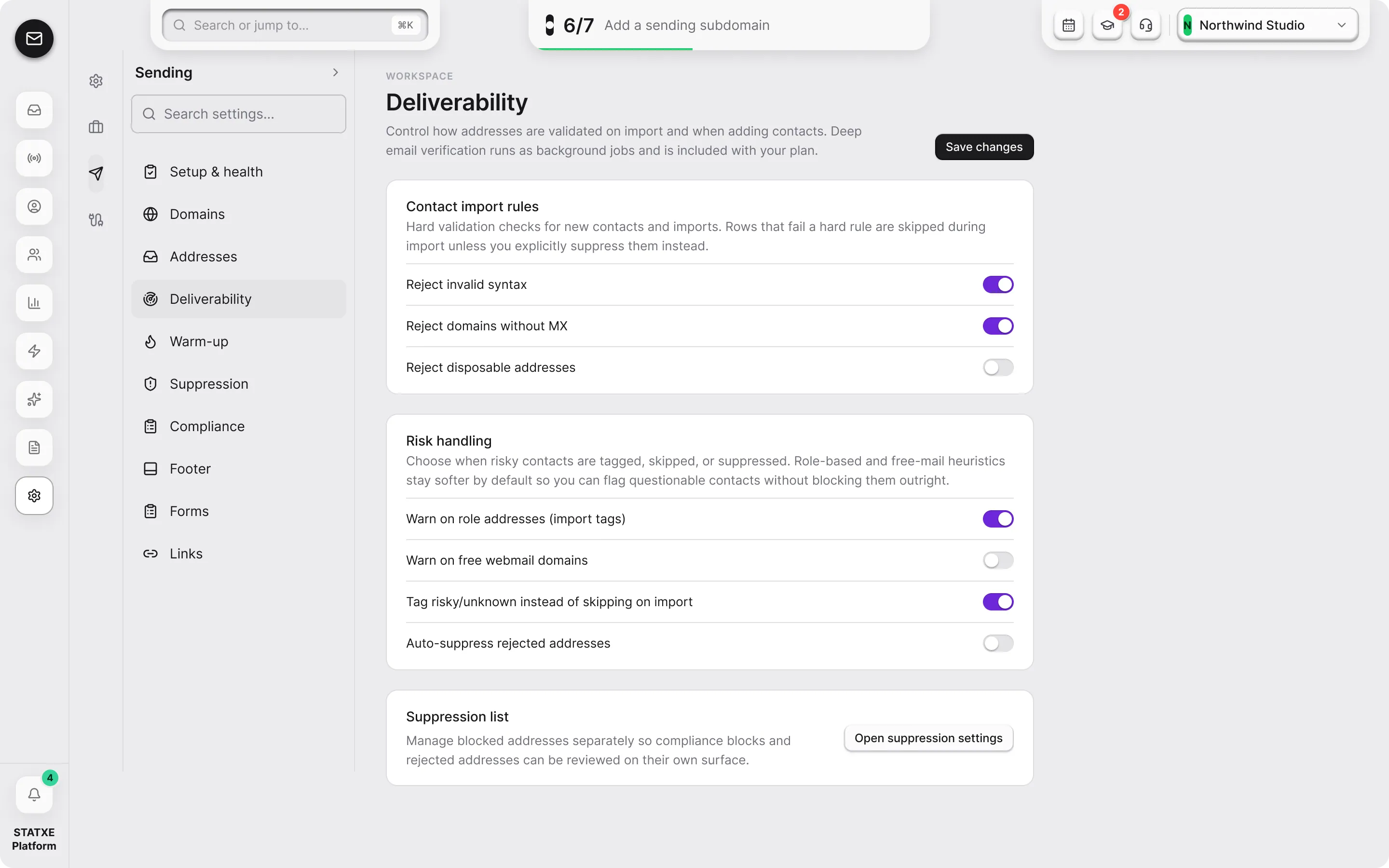The height and width of the screenshot is (868, 1389).
Task: Open the document page icon in left rail
Action: click(34, 447)
